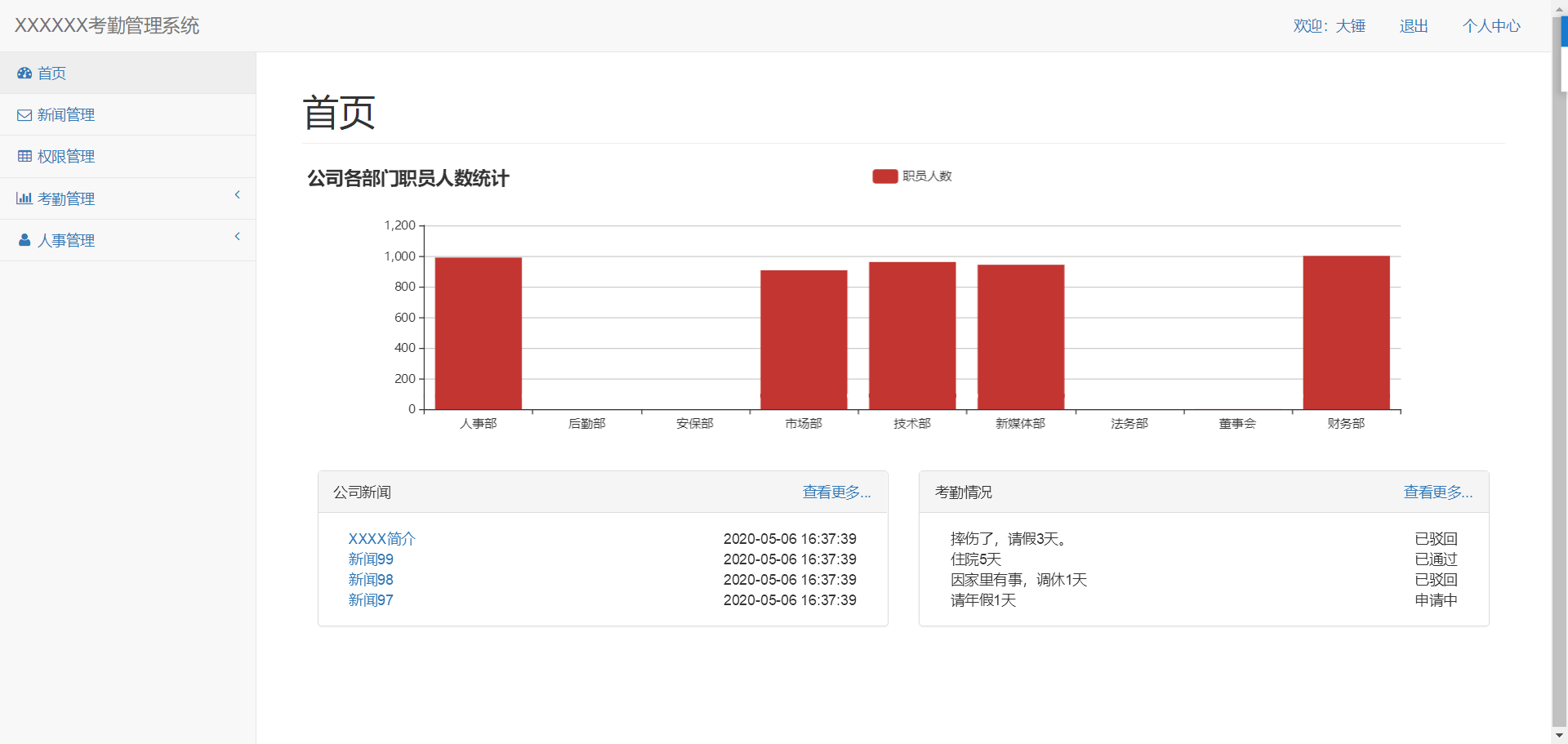
Task: Click the 新媒体部 bar in the chart
Action: click(x=1021, y=337)
